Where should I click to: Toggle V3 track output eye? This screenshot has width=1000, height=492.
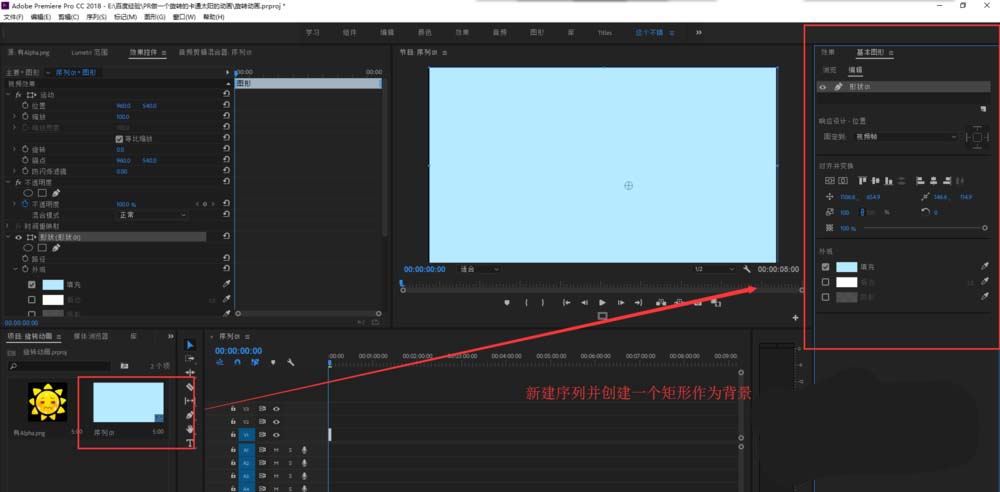pyautogui.click(x=277, y=408)
